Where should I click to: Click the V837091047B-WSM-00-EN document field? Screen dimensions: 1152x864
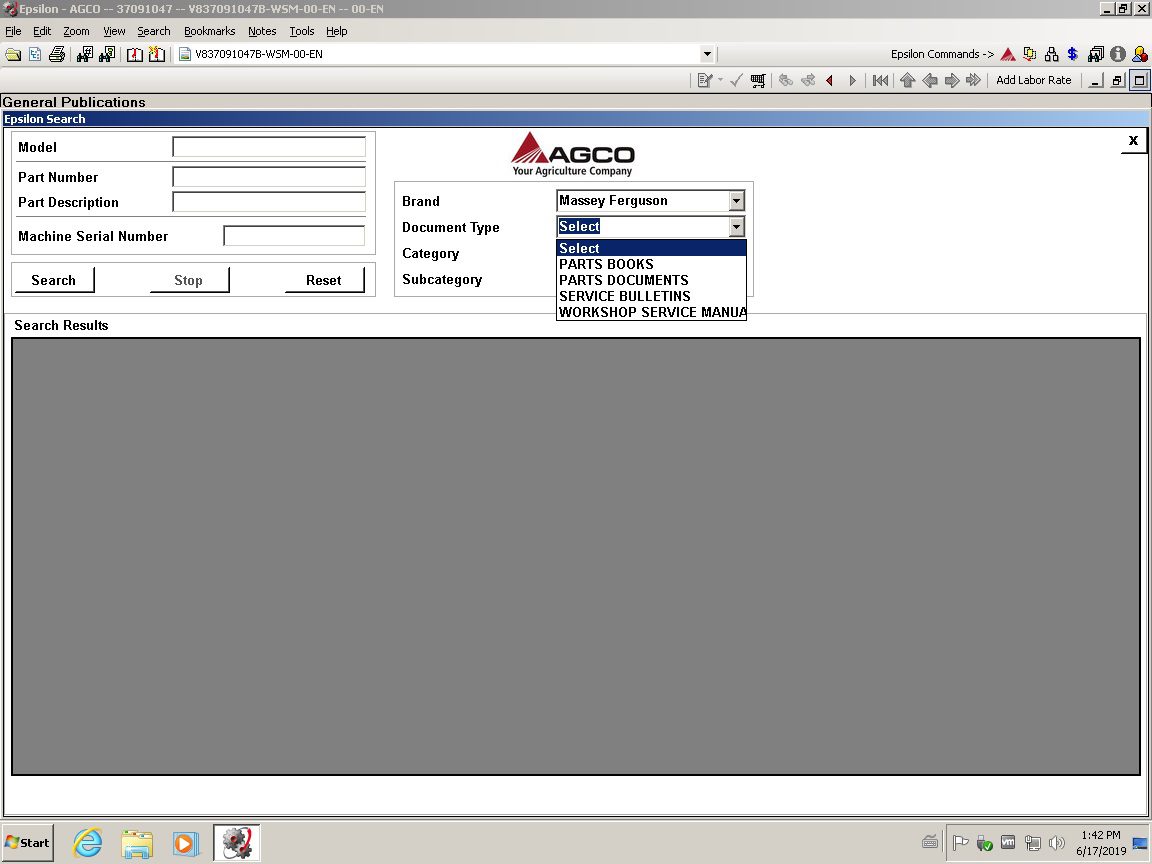(x=439, y=54)
